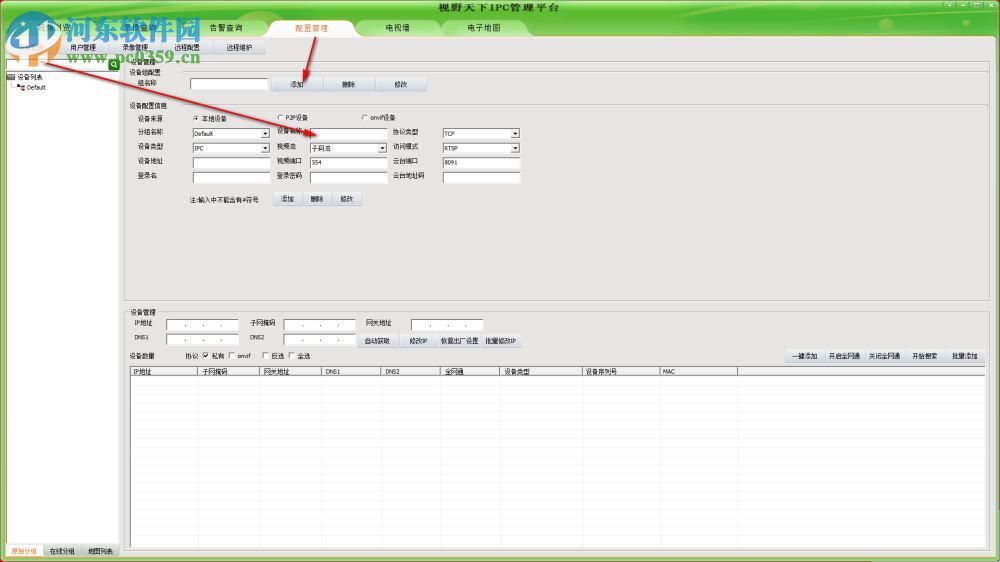Viewport: 1000px width, 562px height.
Task: Click 删除 button next to # symbol note
Action: pyautogui.click(x=317, y=199)
